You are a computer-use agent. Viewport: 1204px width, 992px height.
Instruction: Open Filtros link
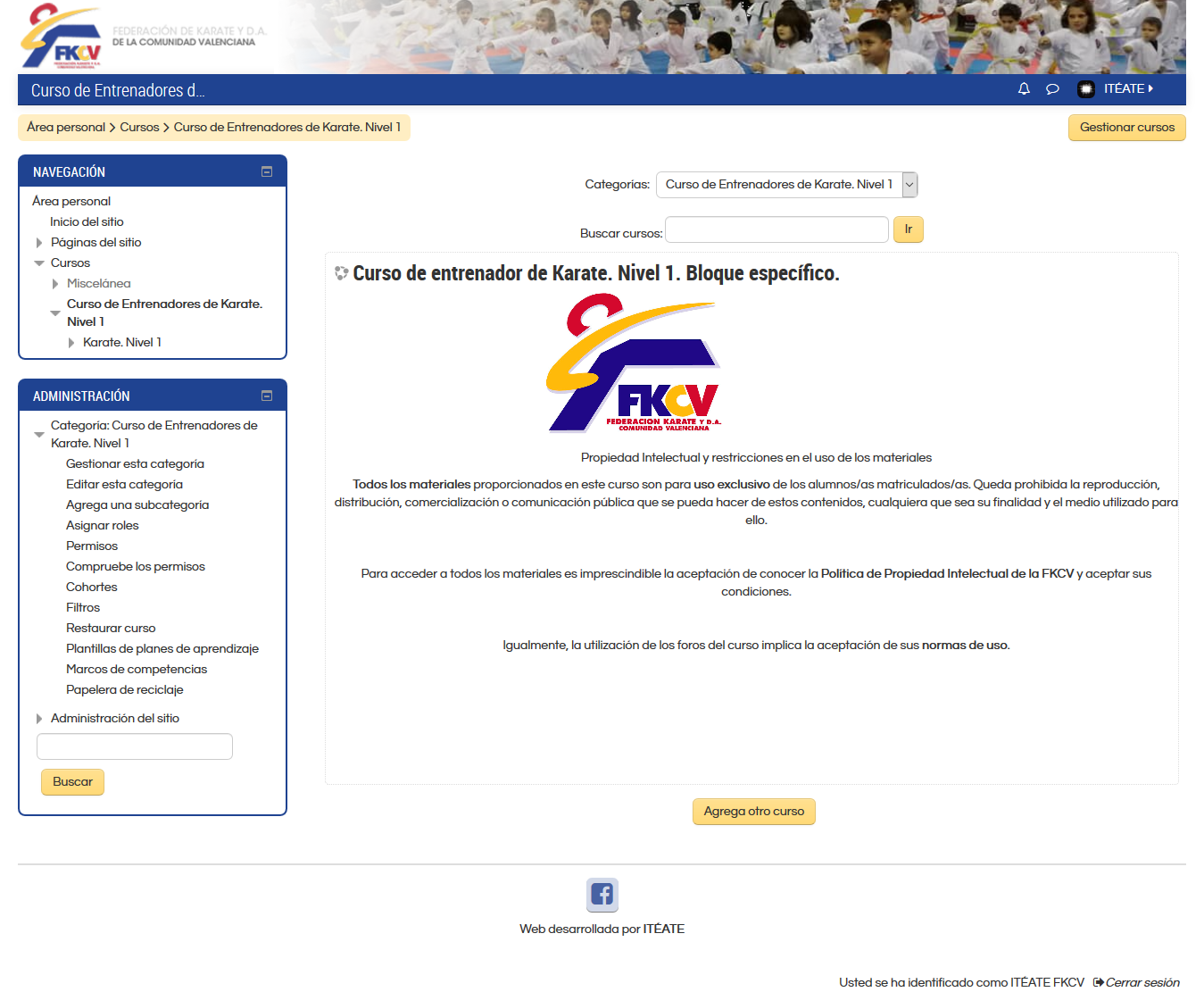[83, 608]
